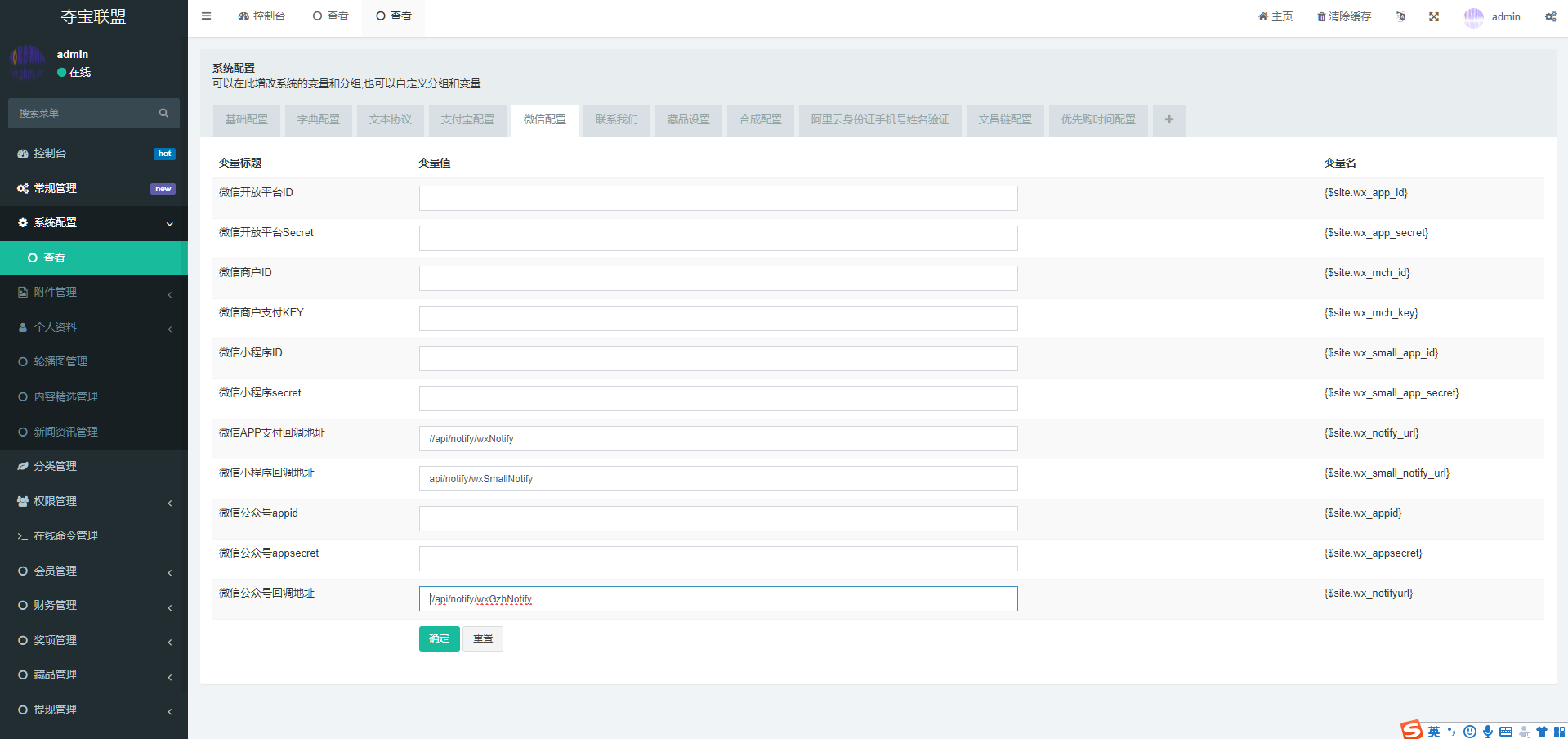Viewport: 1568px width, 739px height.
Task: Expand the 权限管理 sidebar menu
Action: coord(94,501)
